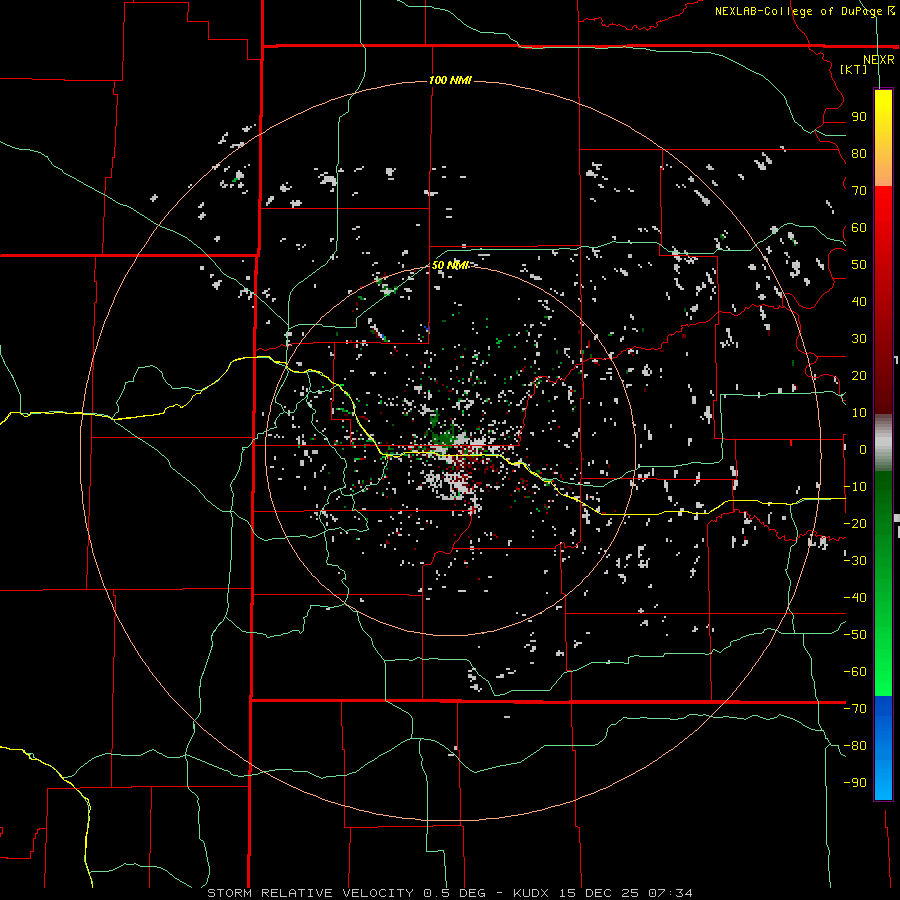Screen dimensions: 900x900
Task: Click the "-80" velocity scale label
Action: tap(855, 746)
